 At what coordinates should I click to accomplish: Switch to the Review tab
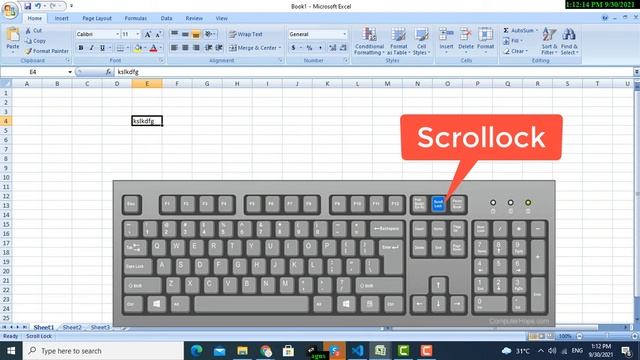194,18
